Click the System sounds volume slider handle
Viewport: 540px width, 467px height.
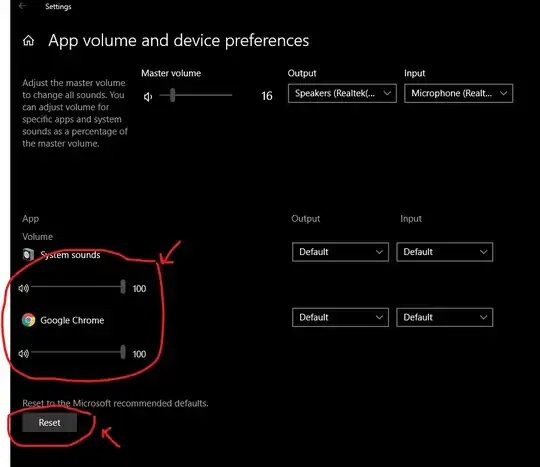point(123,287)
